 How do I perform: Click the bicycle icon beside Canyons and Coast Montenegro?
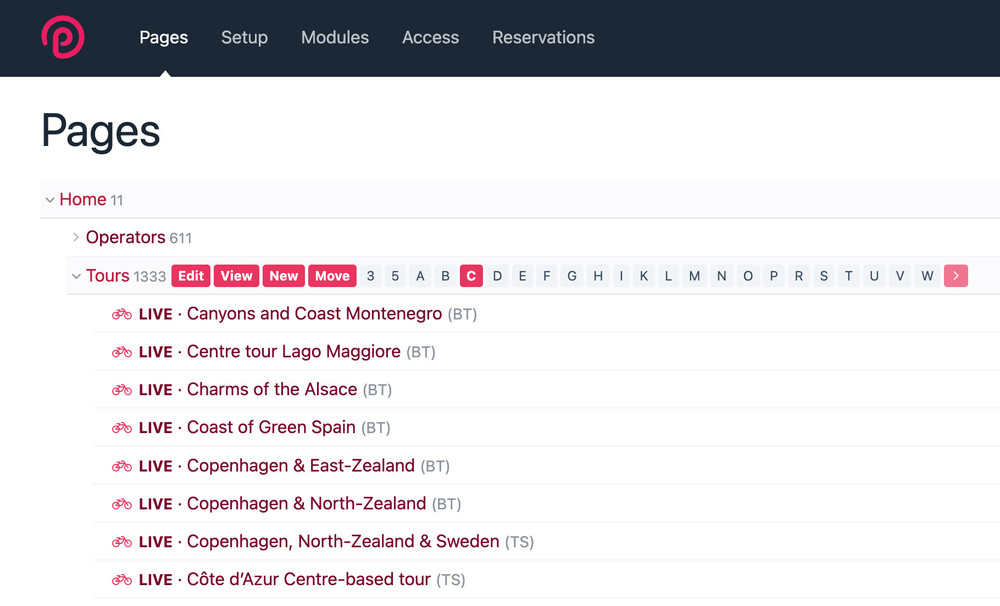click(x=122, y=314)
